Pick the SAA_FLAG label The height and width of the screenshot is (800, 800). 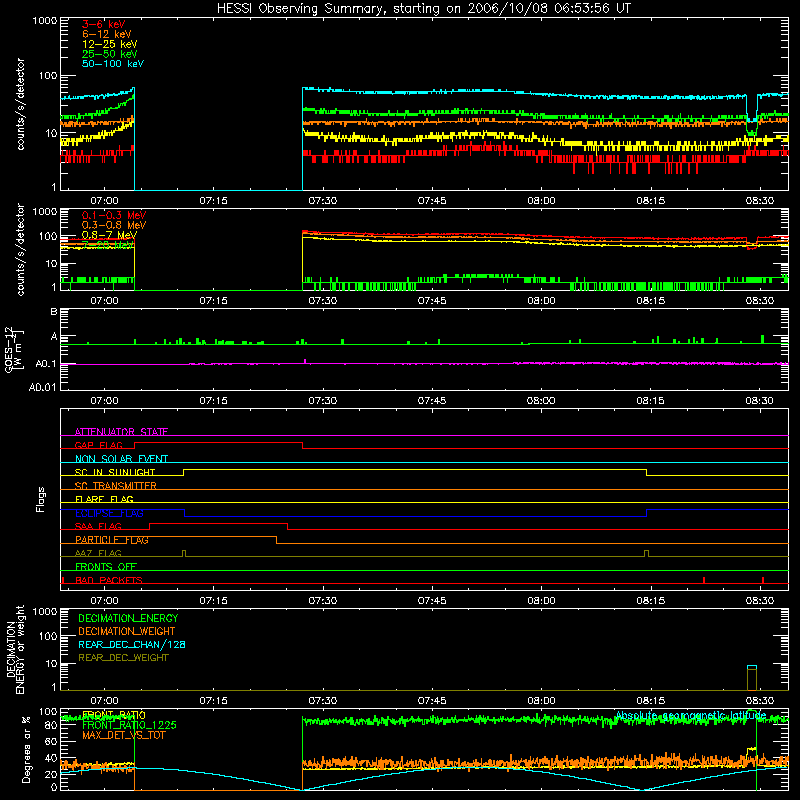[x=98, y=526]
